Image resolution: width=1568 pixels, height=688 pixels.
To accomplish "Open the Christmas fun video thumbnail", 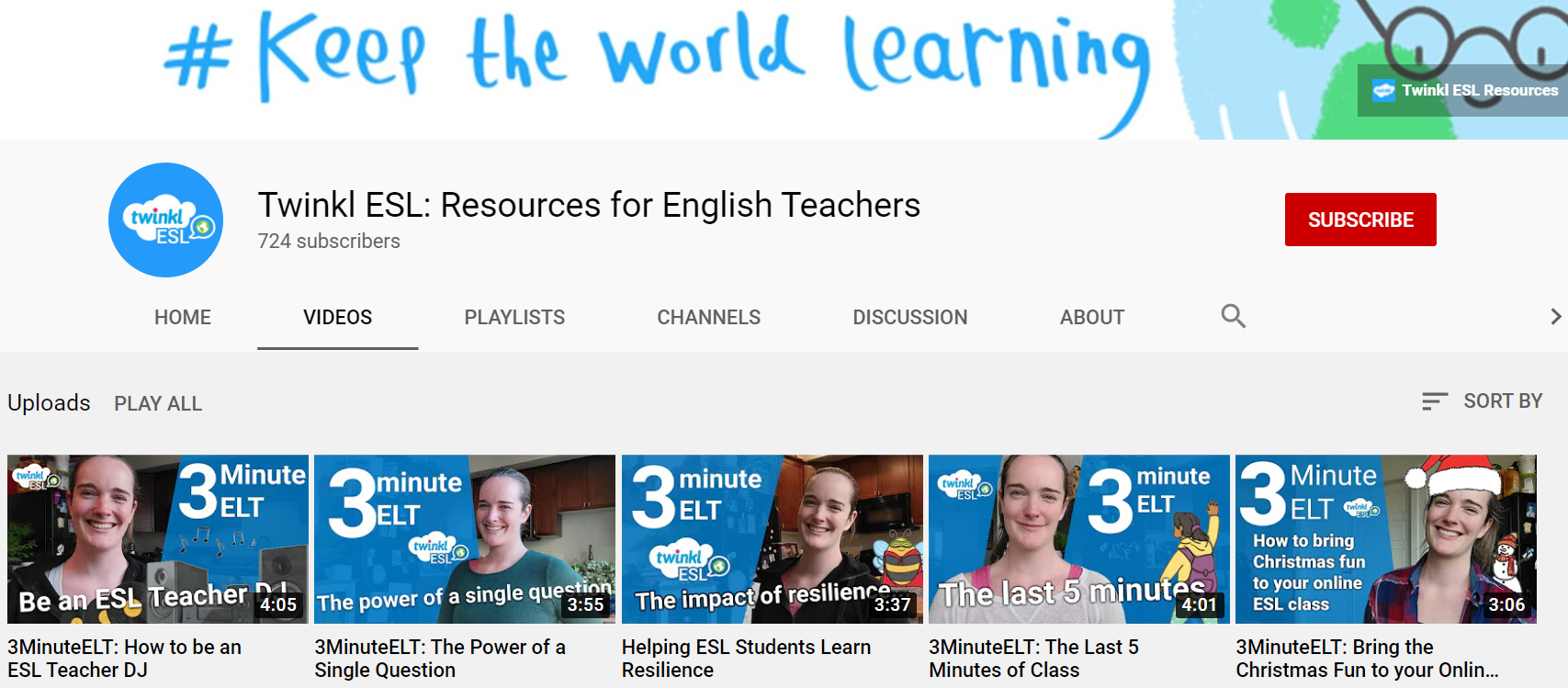I will click(x=1385, y=538).
